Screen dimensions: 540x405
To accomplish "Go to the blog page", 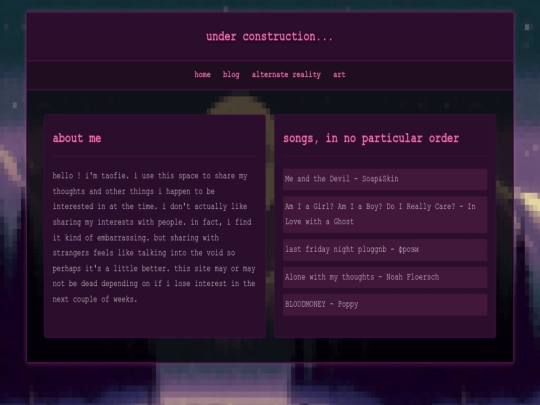I will point(231,75).
